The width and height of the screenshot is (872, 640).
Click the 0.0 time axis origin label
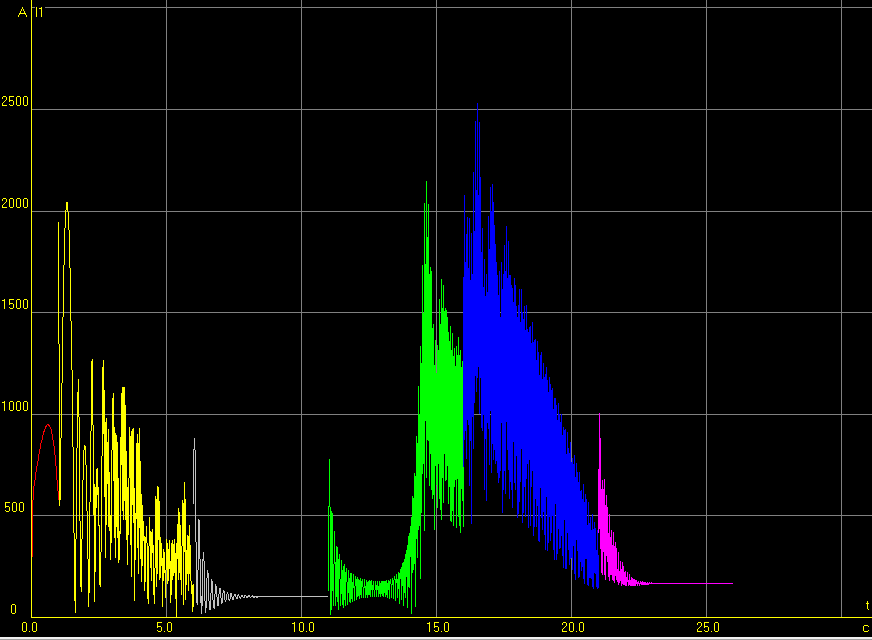click(29, 628)
